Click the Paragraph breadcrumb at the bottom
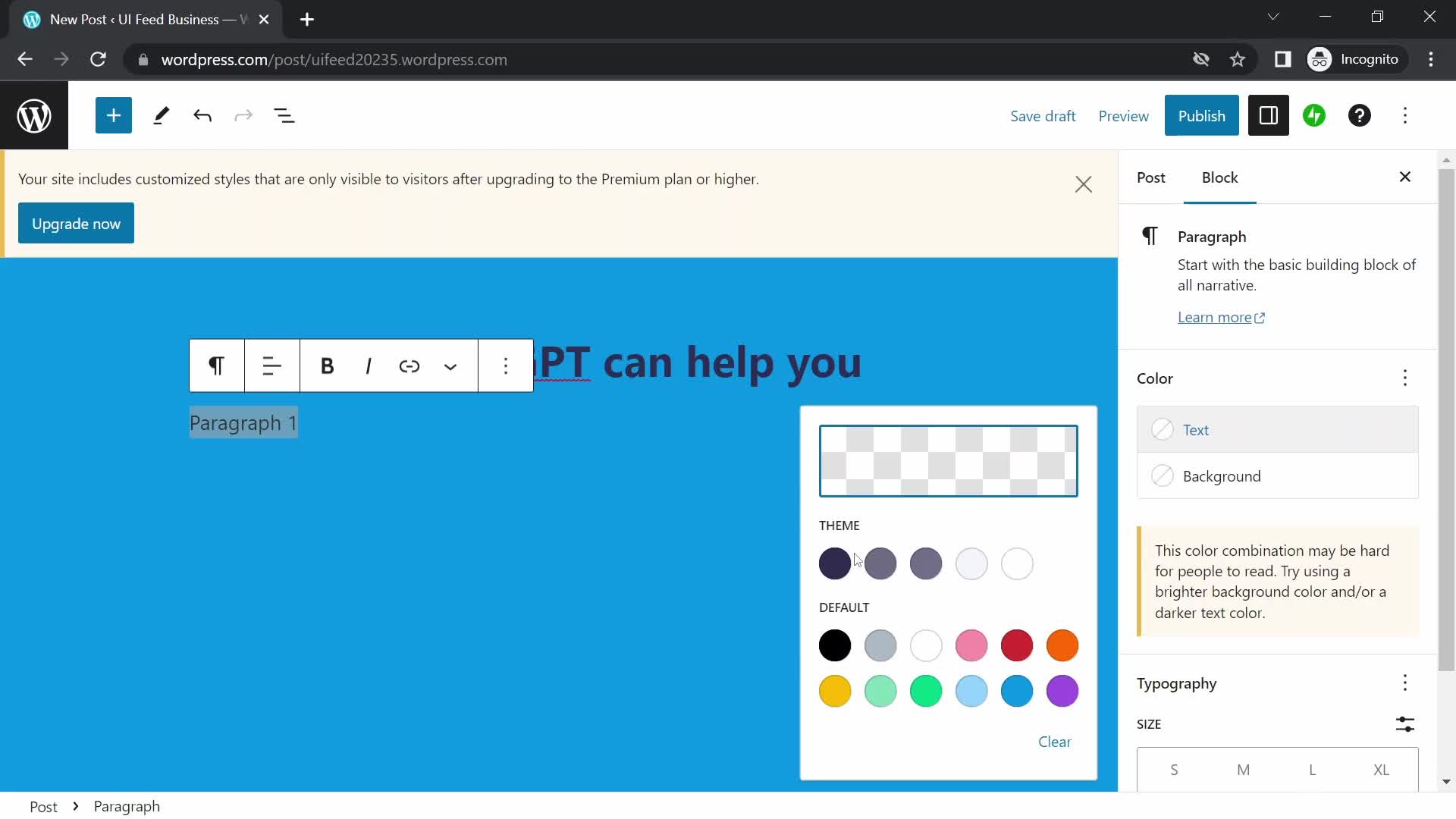 (126, 806)
